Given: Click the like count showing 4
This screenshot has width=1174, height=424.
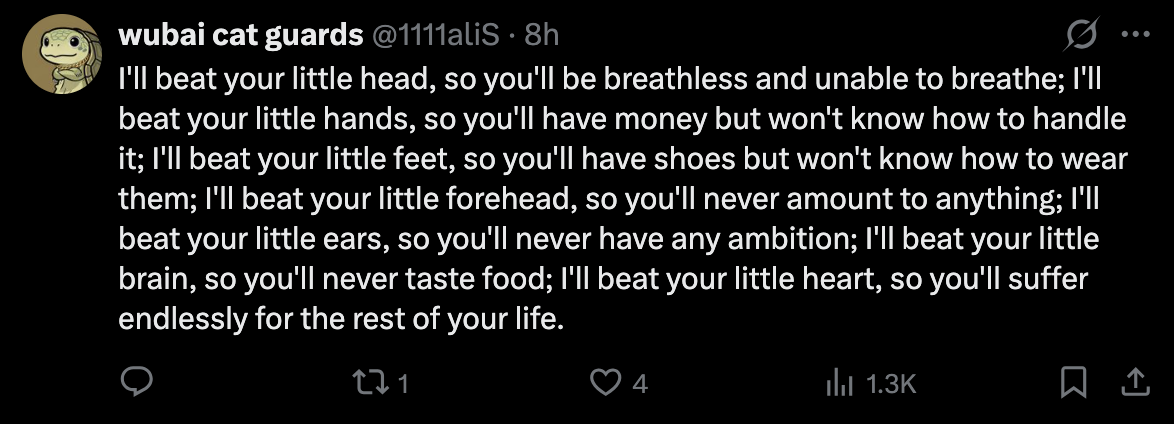Looking at the screenshot, I should click(x=640, y=383).
